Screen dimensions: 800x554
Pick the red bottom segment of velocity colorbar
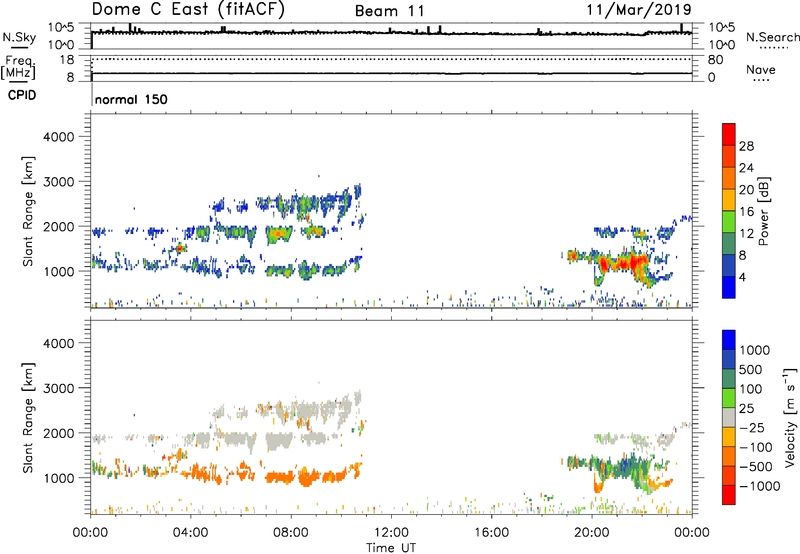pyautogui.click(x=729, y=495)
